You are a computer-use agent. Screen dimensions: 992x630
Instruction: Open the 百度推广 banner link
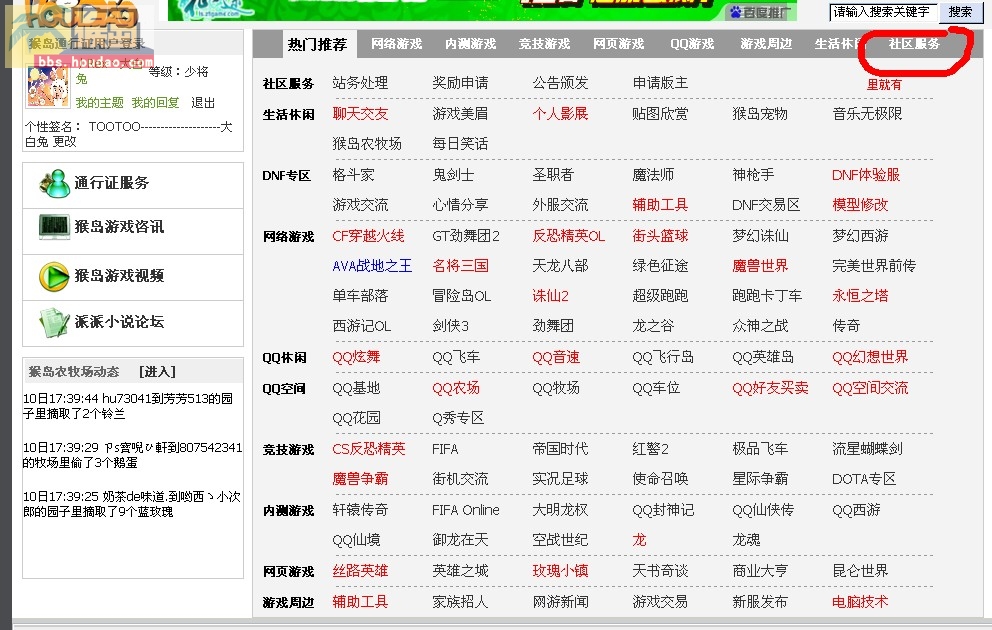761,12
